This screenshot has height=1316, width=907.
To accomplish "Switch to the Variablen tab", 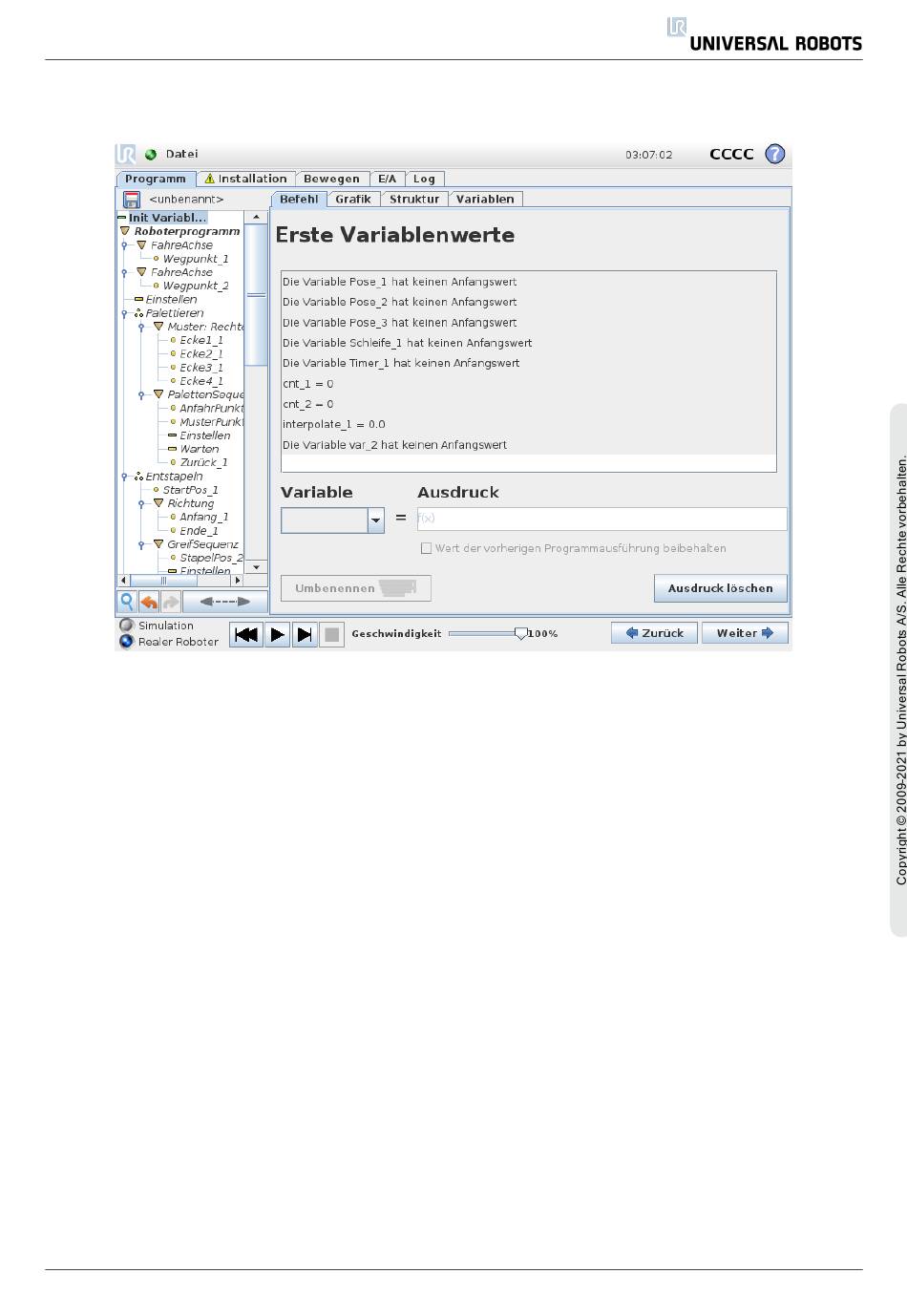I will (485, 199).
